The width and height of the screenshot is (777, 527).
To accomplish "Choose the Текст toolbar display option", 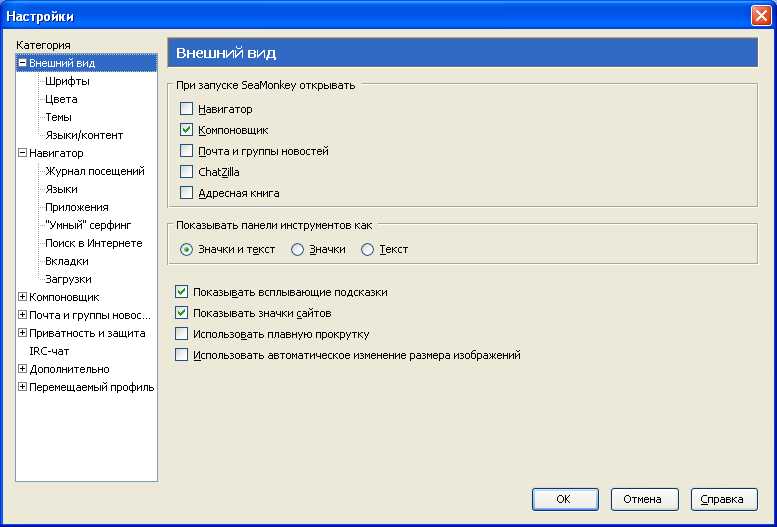I will click(x=367, y=249).
